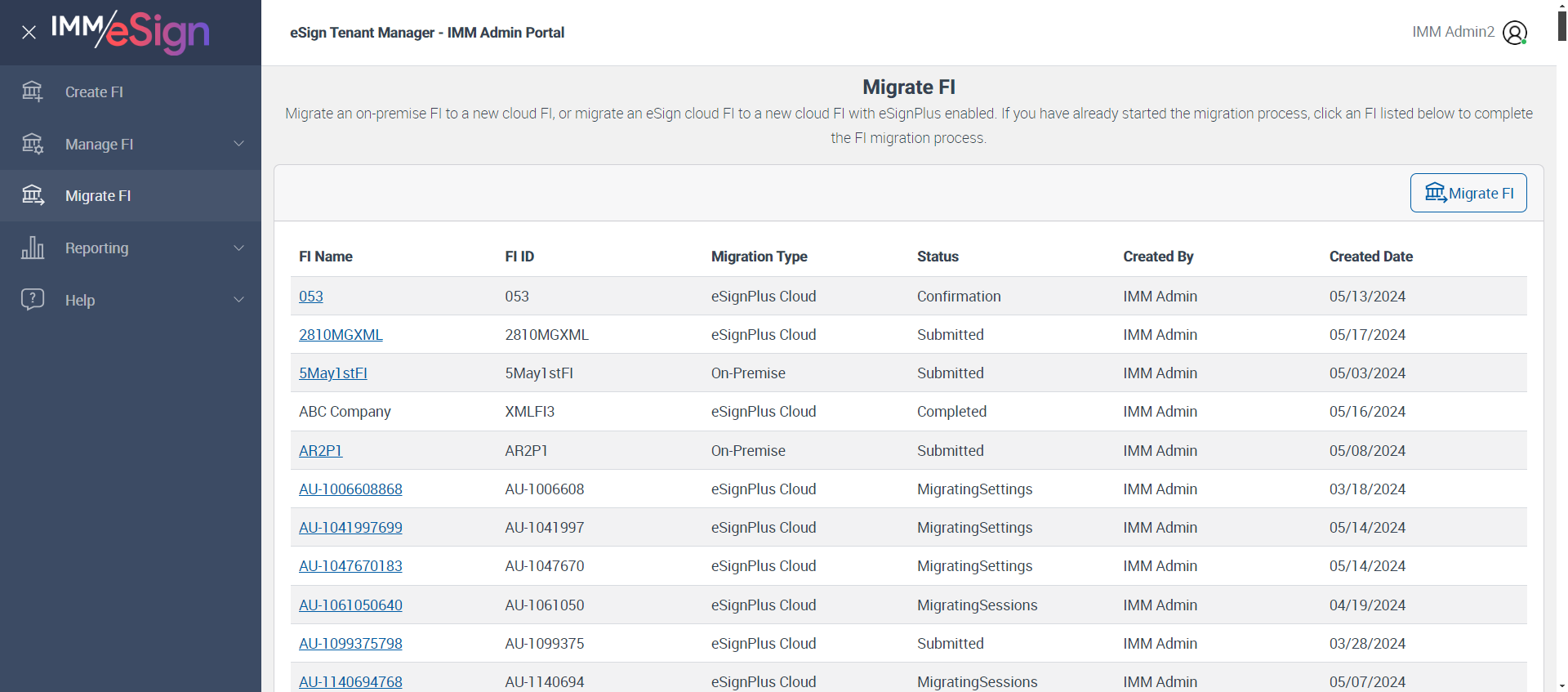Click the Created Date column header
Viewport: 1568px width, 692px height.
pyautogui.click(x=1371, y=257)
